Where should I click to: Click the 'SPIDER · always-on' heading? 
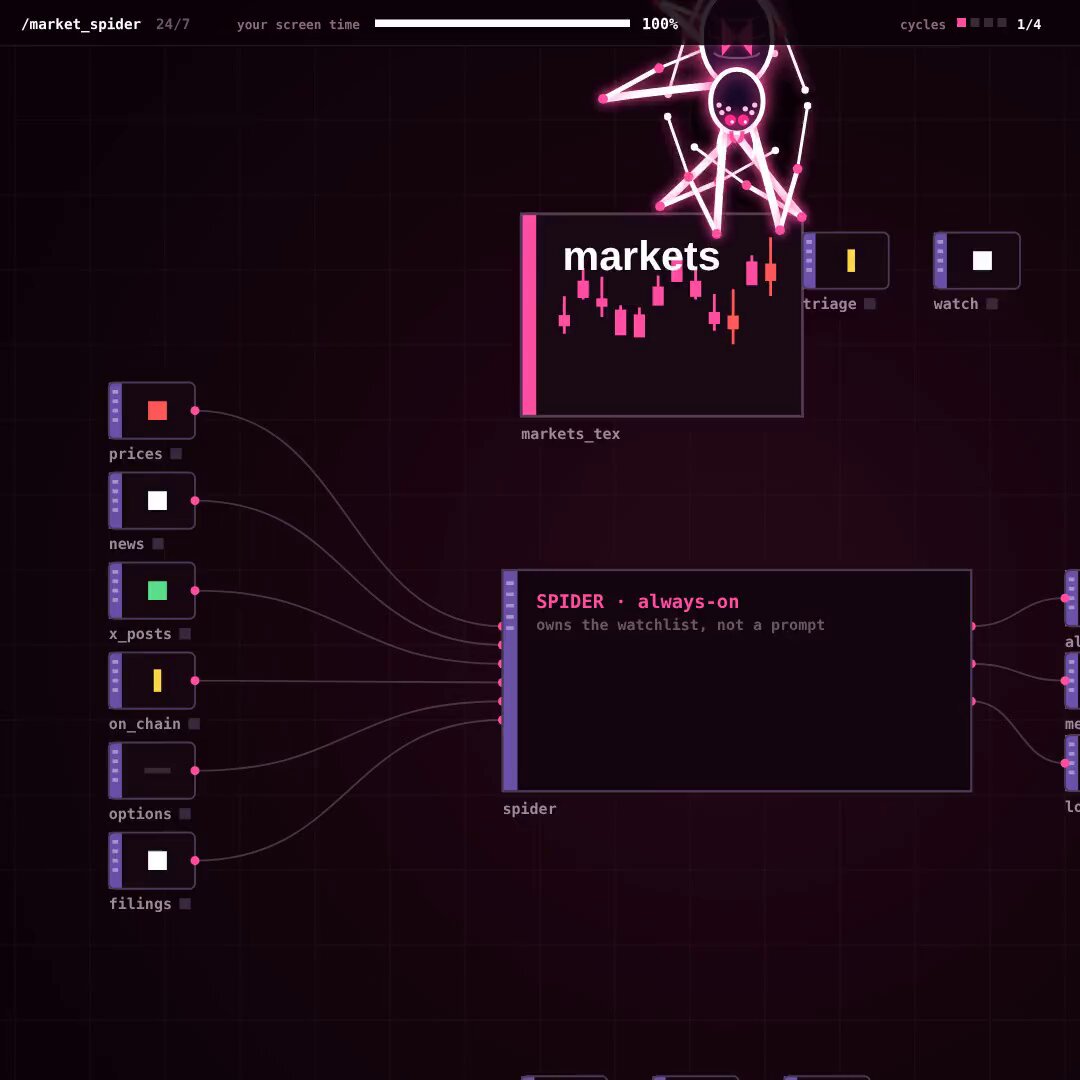point(637,601)
